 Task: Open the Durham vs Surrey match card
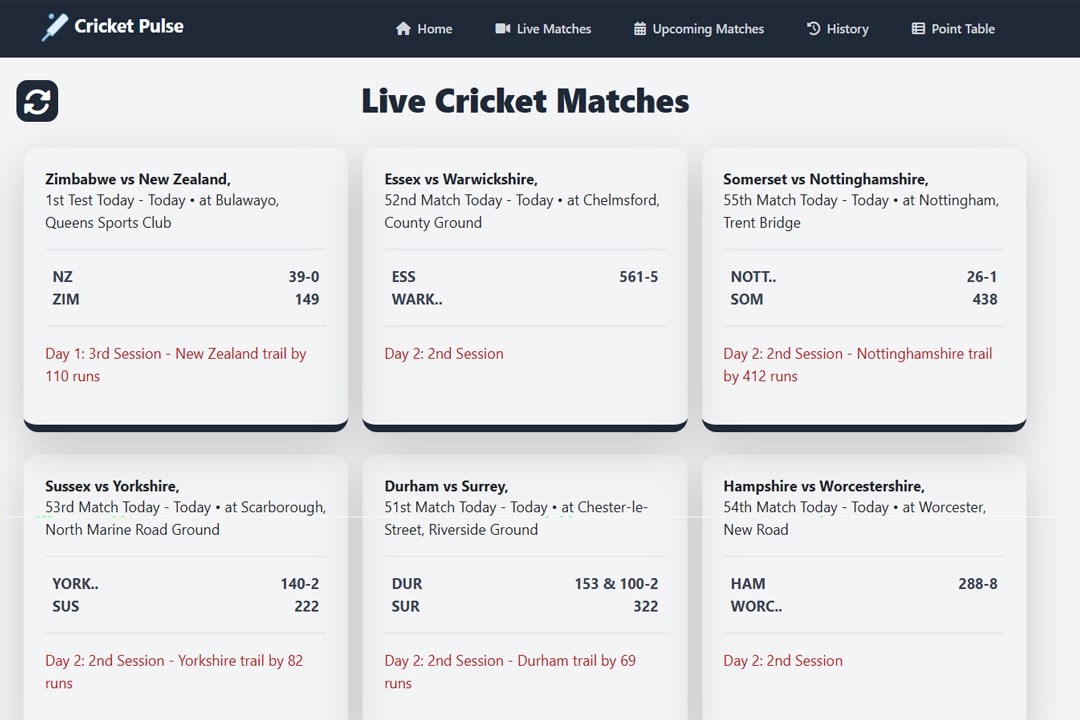click(524, 590)
